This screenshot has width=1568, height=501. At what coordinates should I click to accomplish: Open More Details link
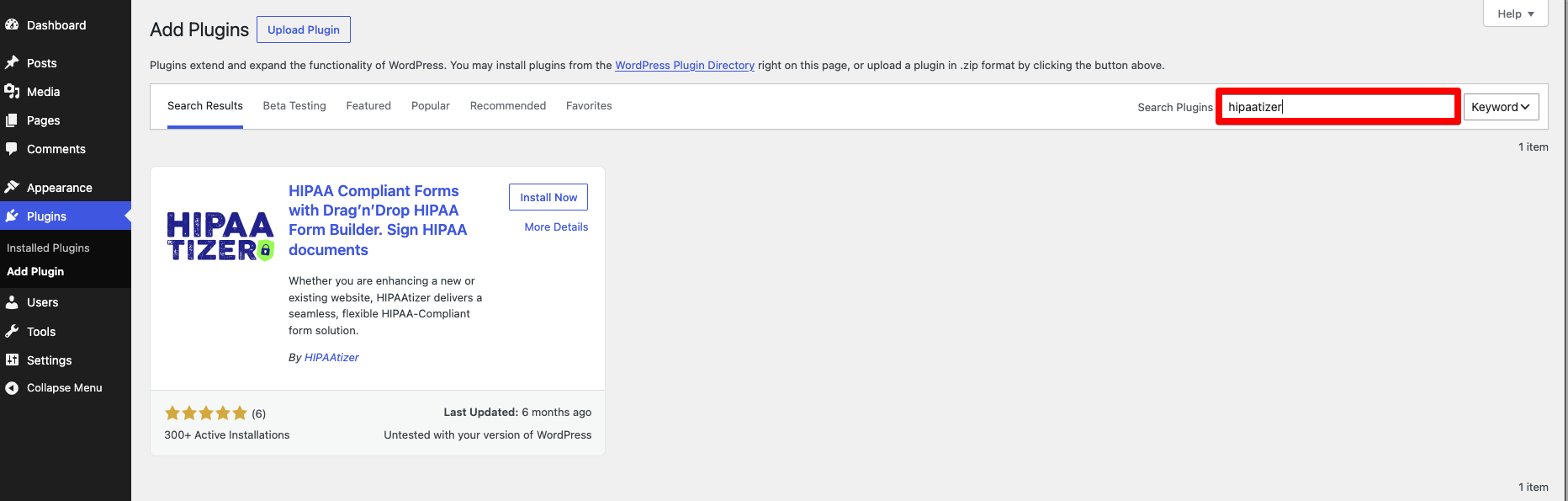(x=556, y=227)
